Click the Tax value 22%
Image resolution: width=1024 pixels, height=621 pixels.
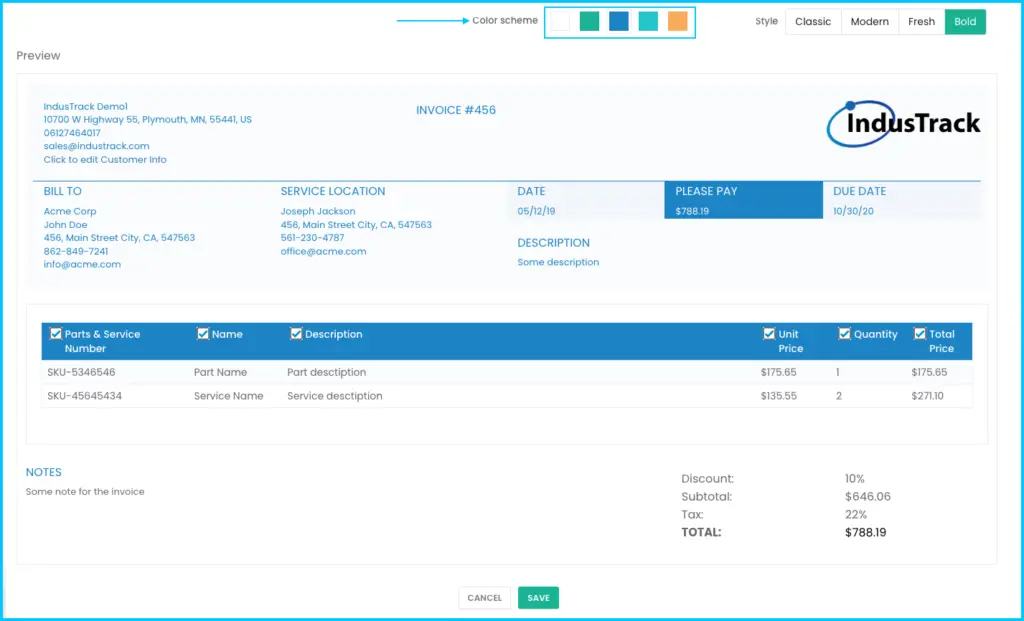856,515
